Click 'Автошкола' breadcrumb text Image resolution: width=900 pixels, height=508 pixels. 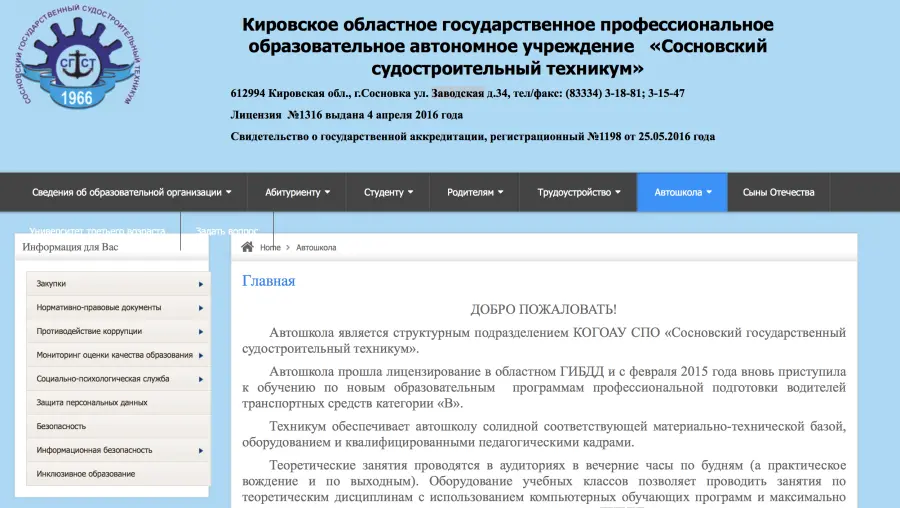coord(316,247)
